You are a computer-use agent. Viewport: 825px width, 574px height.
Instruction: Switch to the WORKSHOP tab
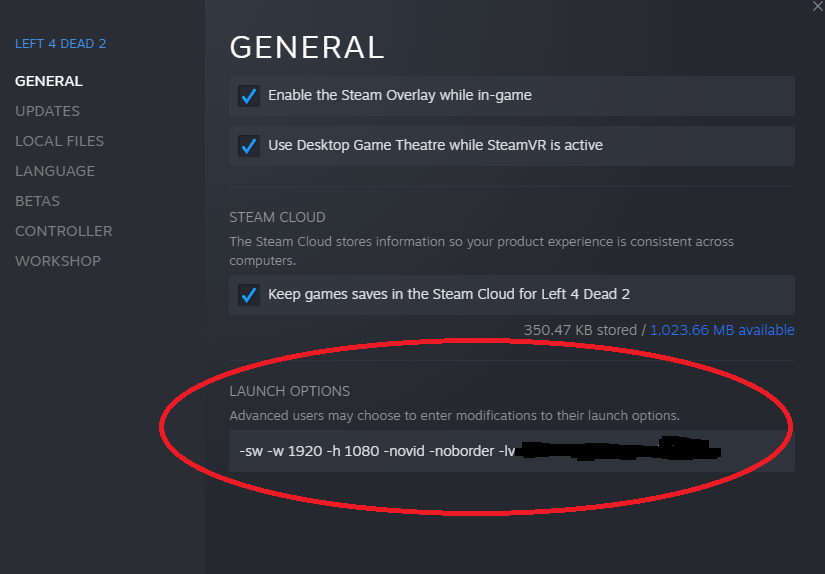click(58, 261)
